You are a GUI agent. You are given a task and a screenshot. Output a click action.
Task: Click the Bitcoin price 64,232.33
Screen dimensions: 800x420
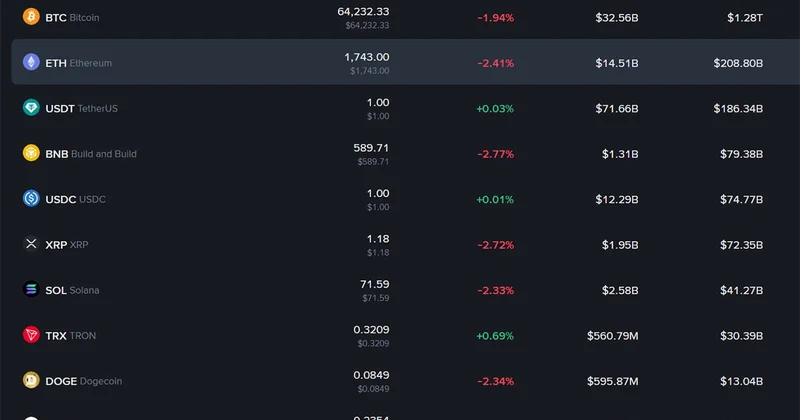click(363, 12)
